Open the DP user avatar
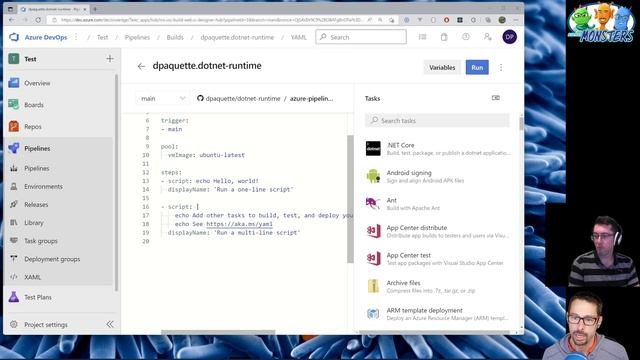The height and width of the screenshot is (360, 640). [509, 37]
